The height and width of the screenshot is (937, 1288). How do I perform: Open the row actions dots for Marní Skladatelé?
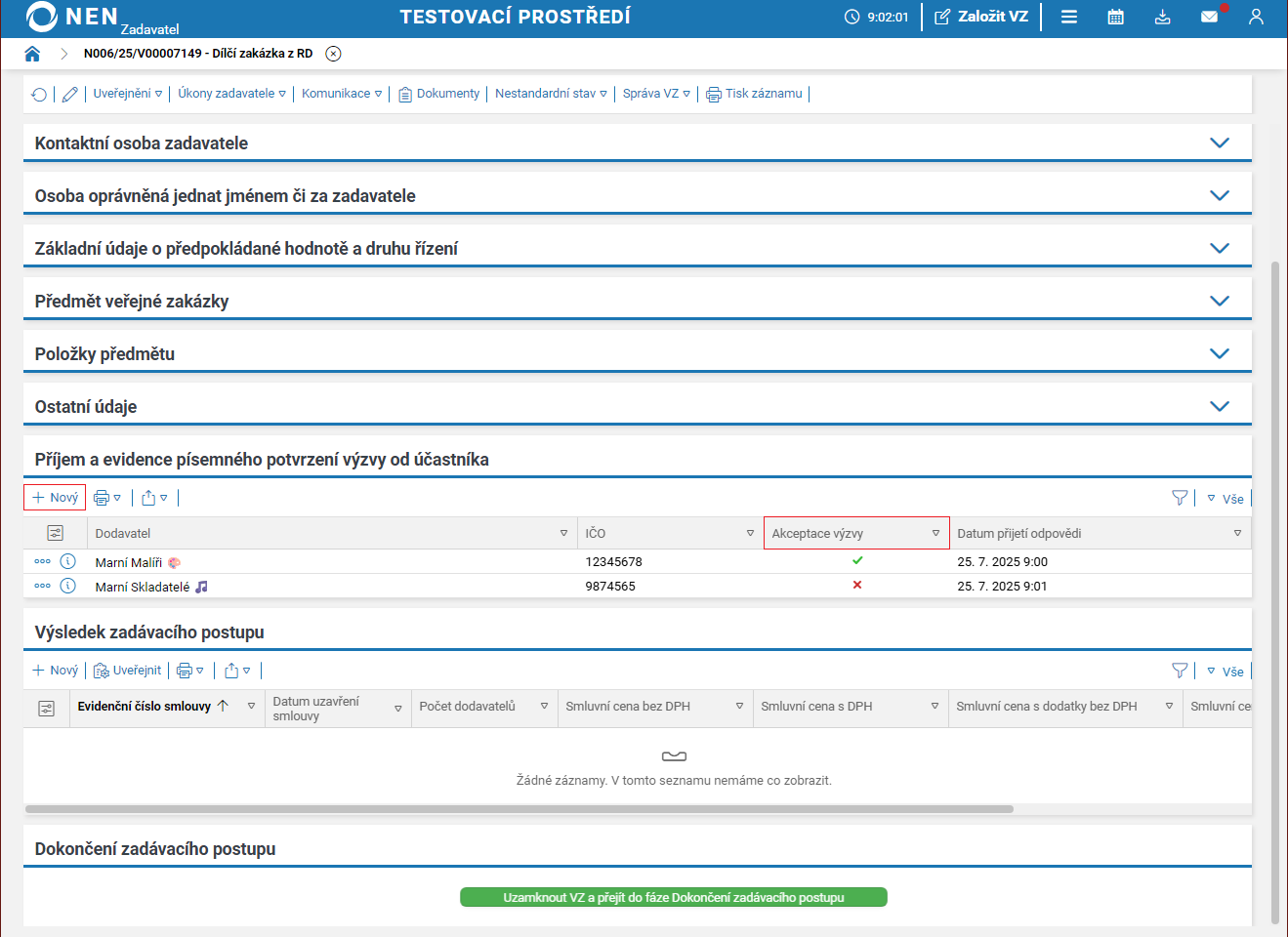point(42,586)
